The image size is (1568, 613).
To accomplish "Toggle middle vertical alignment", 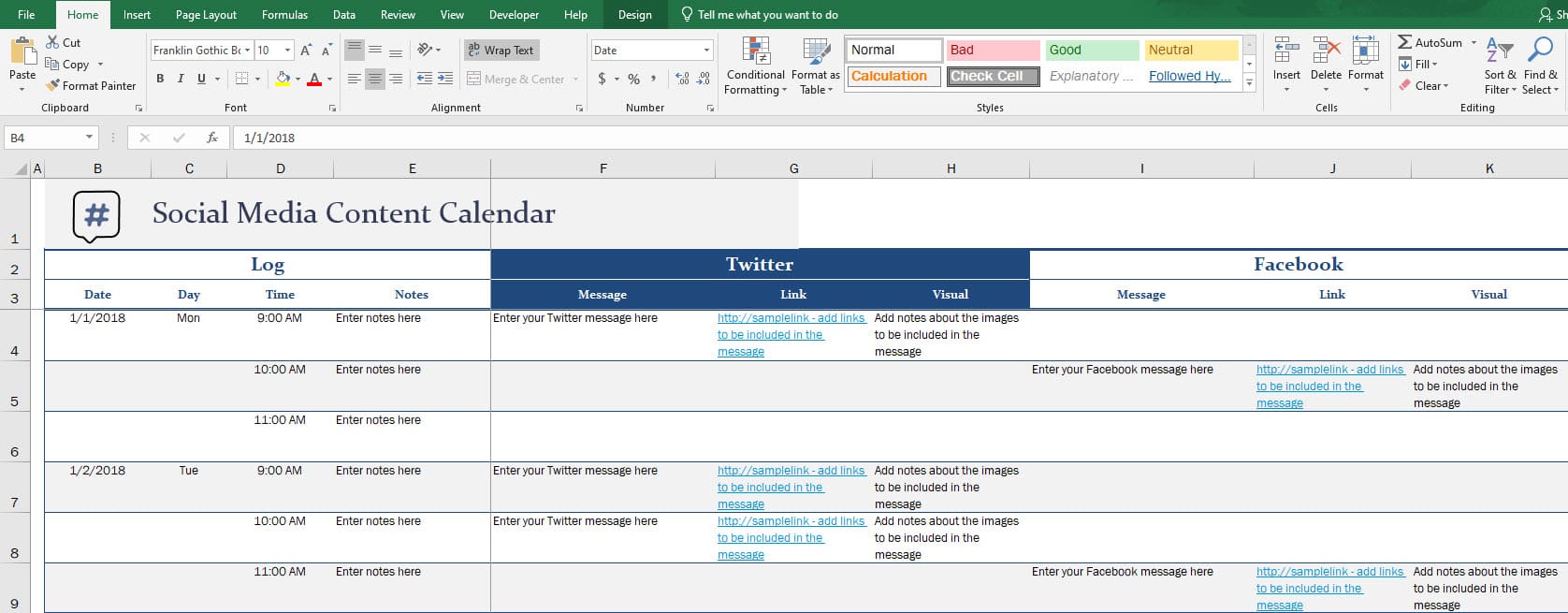I will tap(375, 50).
